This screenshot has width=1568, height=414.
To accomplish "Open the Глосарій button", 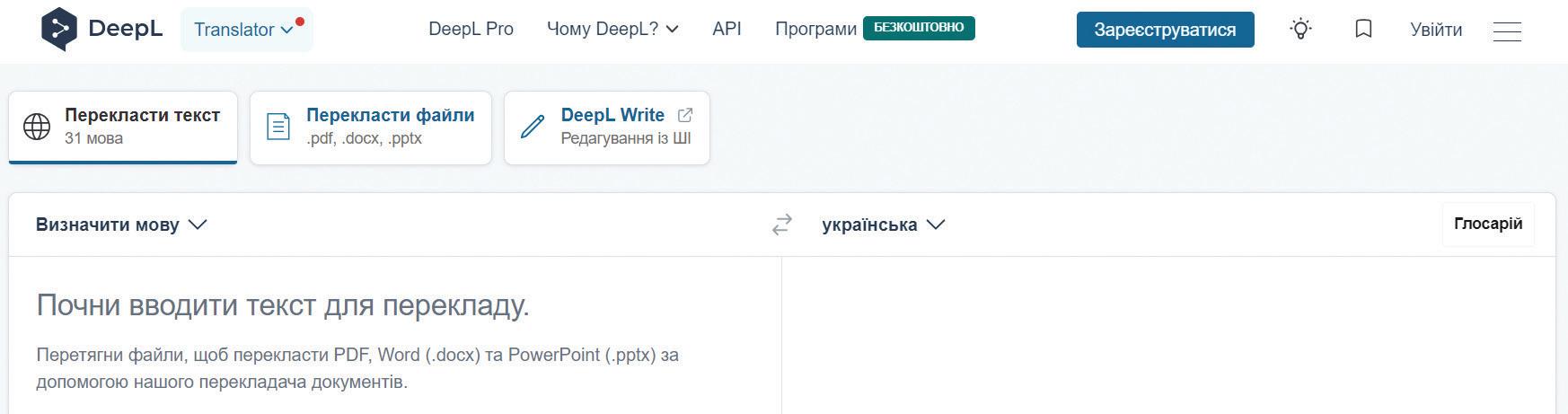I will pos(1488,224).
